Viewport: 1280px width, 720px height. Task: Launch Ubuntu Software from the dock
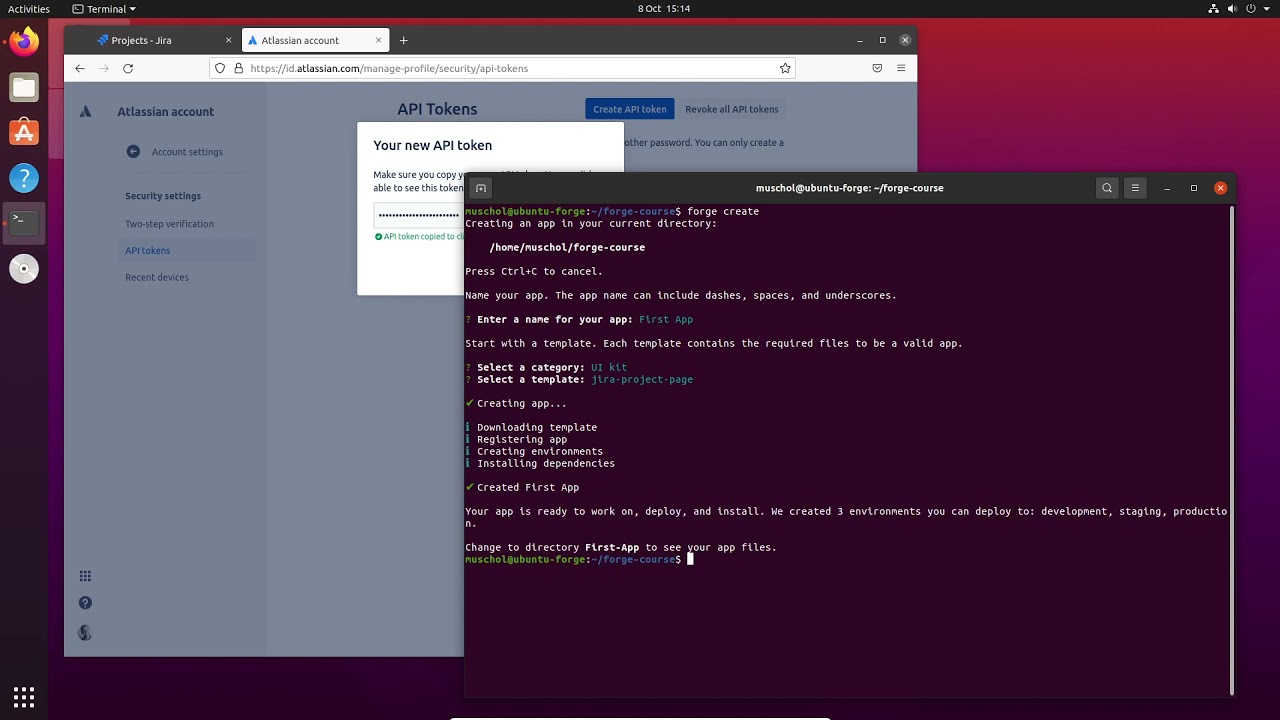[24, 133]
